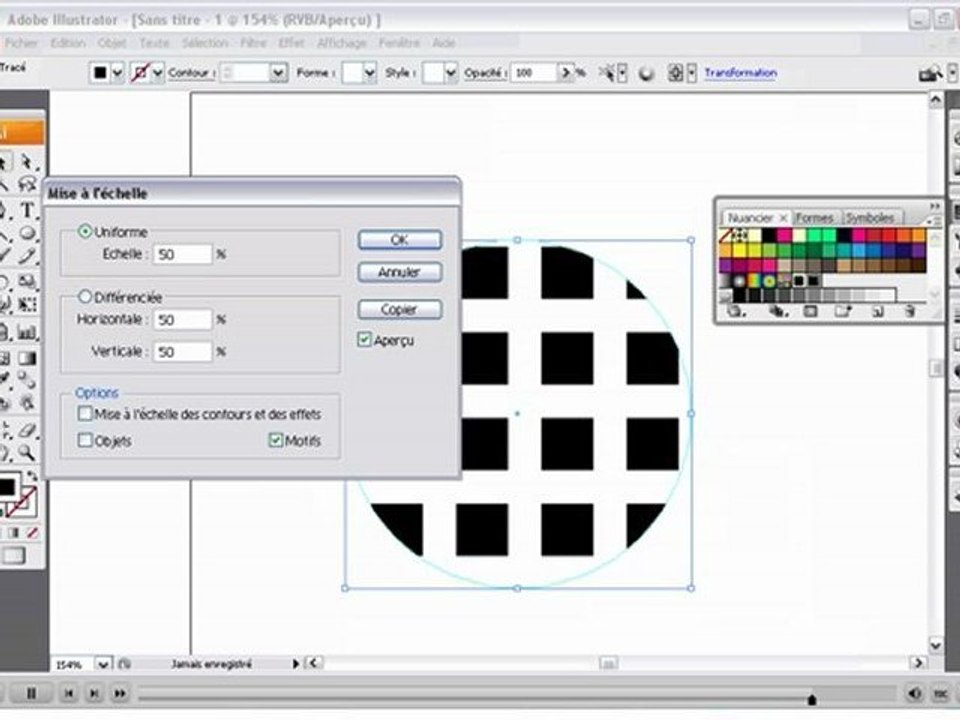The width and height of the screenshot is (960, 720).
Task: Click the screen mode button in toolbox
Action: pyautogui.click(x=14, y=555)
